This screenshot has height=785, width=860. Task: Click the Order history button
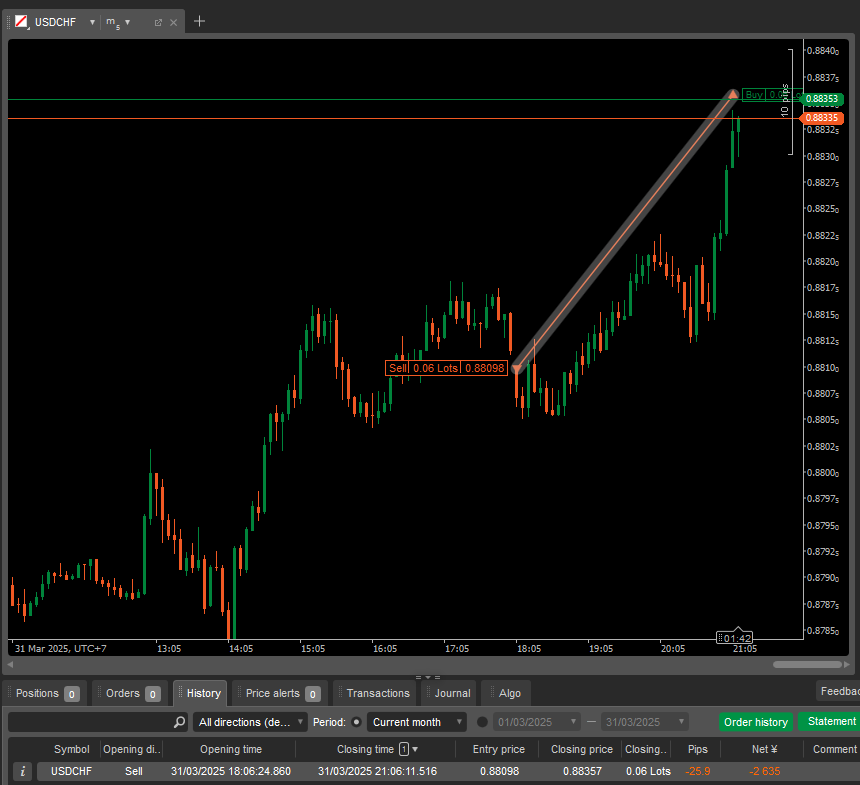pyautogui.click(x=755, y=722)
